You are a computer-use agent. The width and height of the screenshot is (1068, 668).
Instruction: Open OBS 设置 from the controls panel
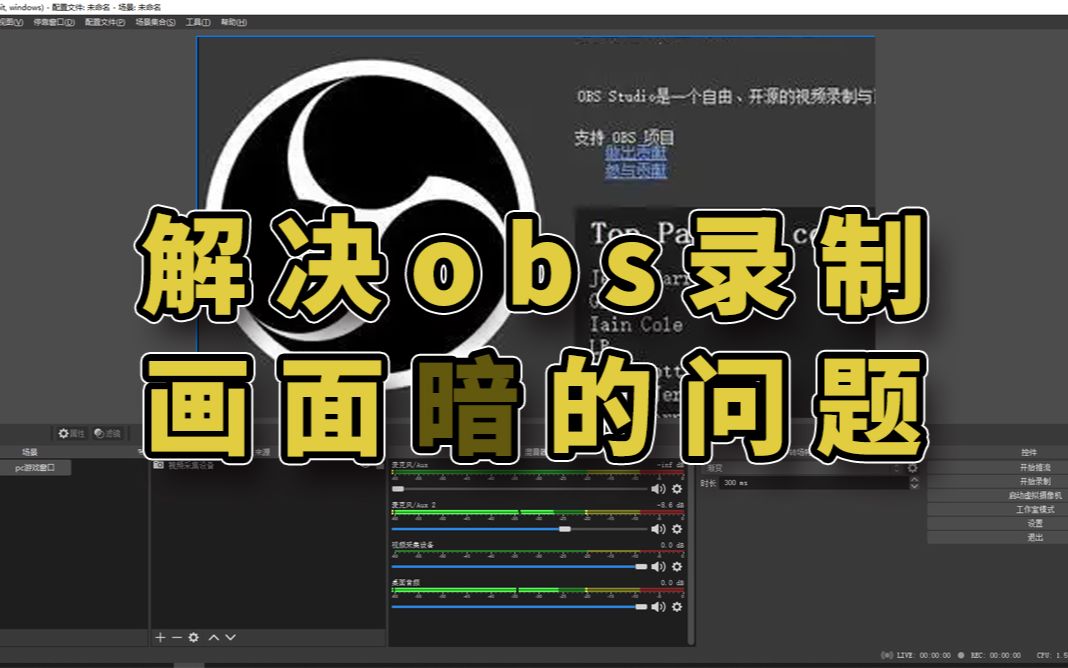pos(1035,522)
